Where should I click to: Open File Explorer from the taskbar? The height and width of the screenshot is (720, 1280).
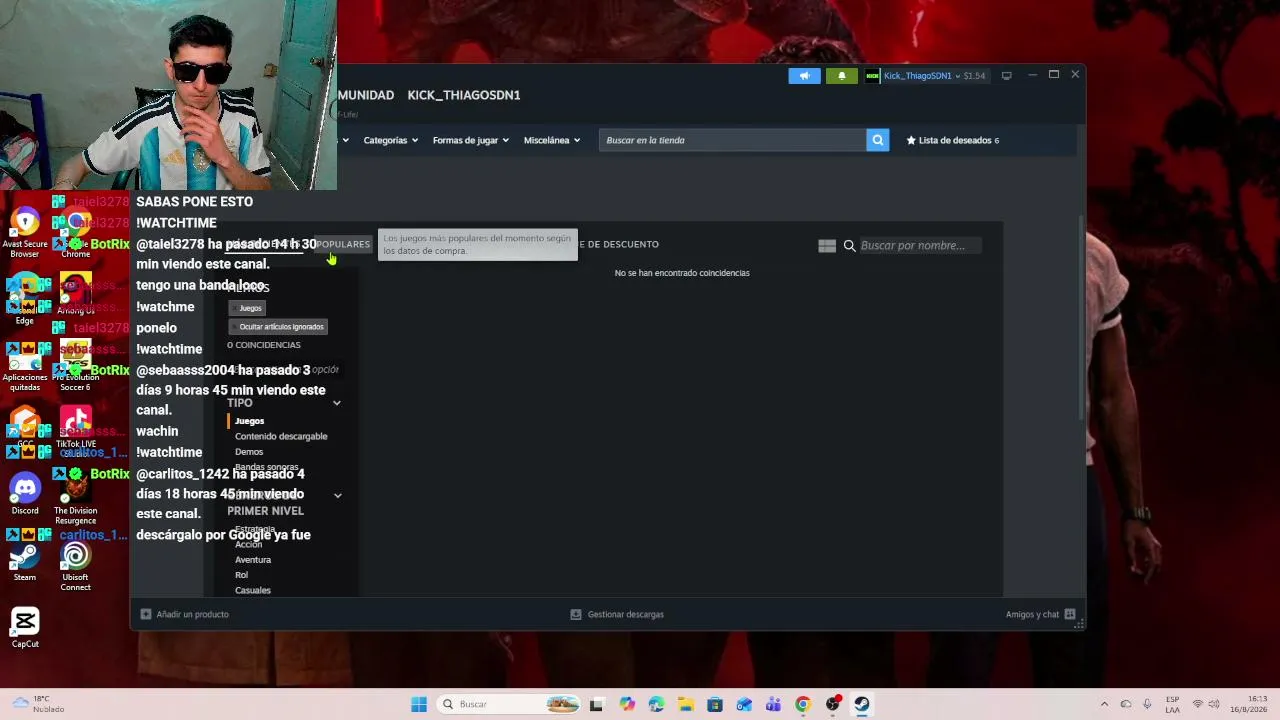point(685,704)
